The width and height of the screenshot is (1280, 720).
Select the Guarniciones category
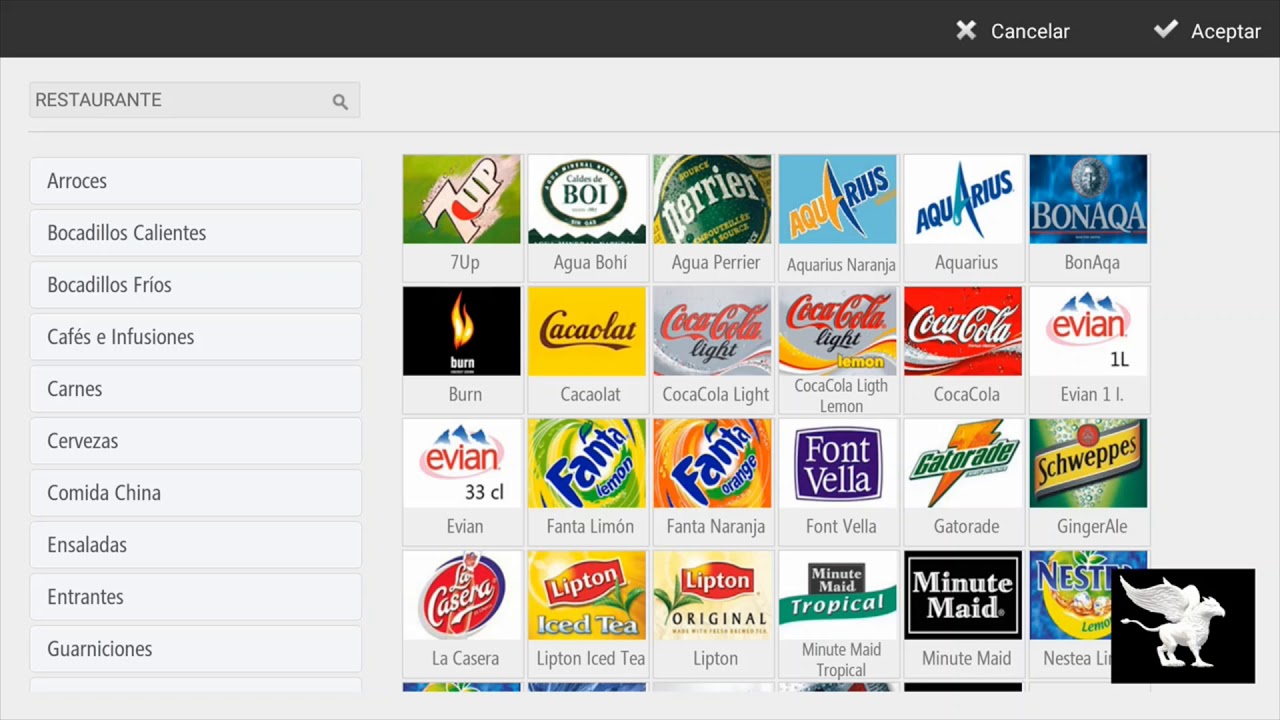point(195,649)
